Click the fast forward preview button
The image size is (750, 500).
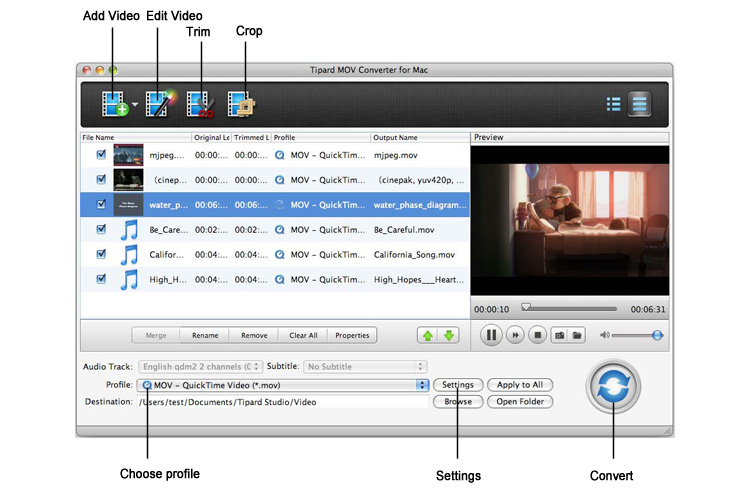[x=515, y=335]
